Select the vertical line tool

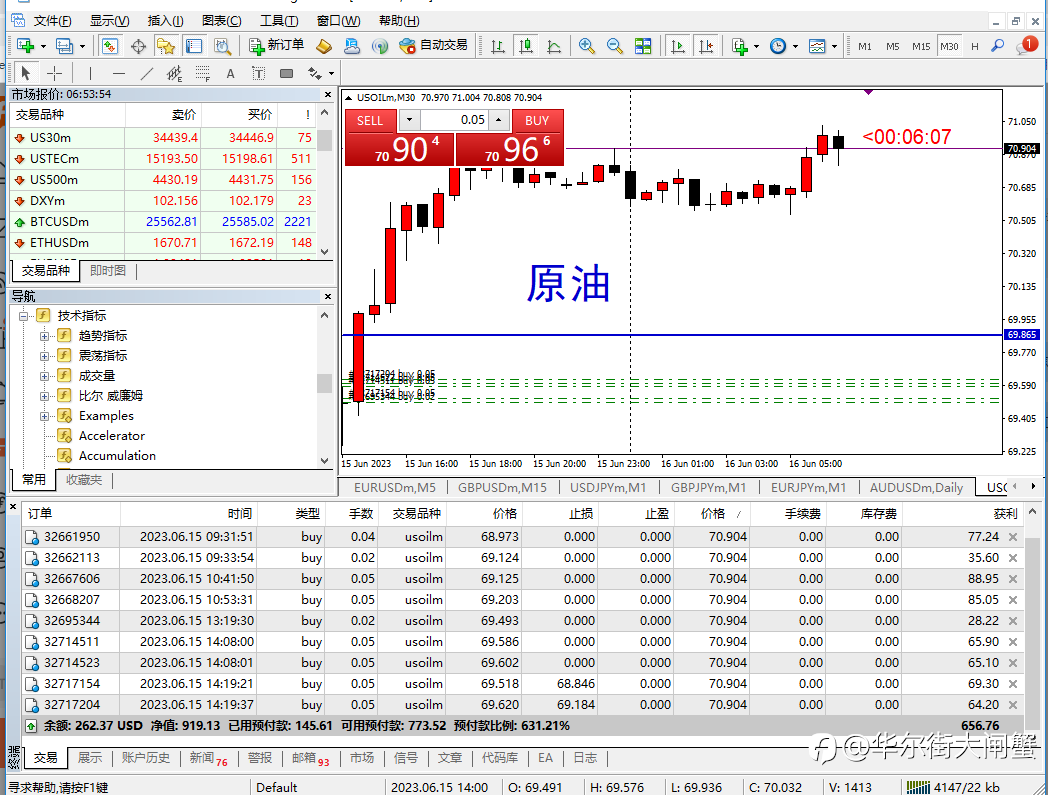click(90, 73)
